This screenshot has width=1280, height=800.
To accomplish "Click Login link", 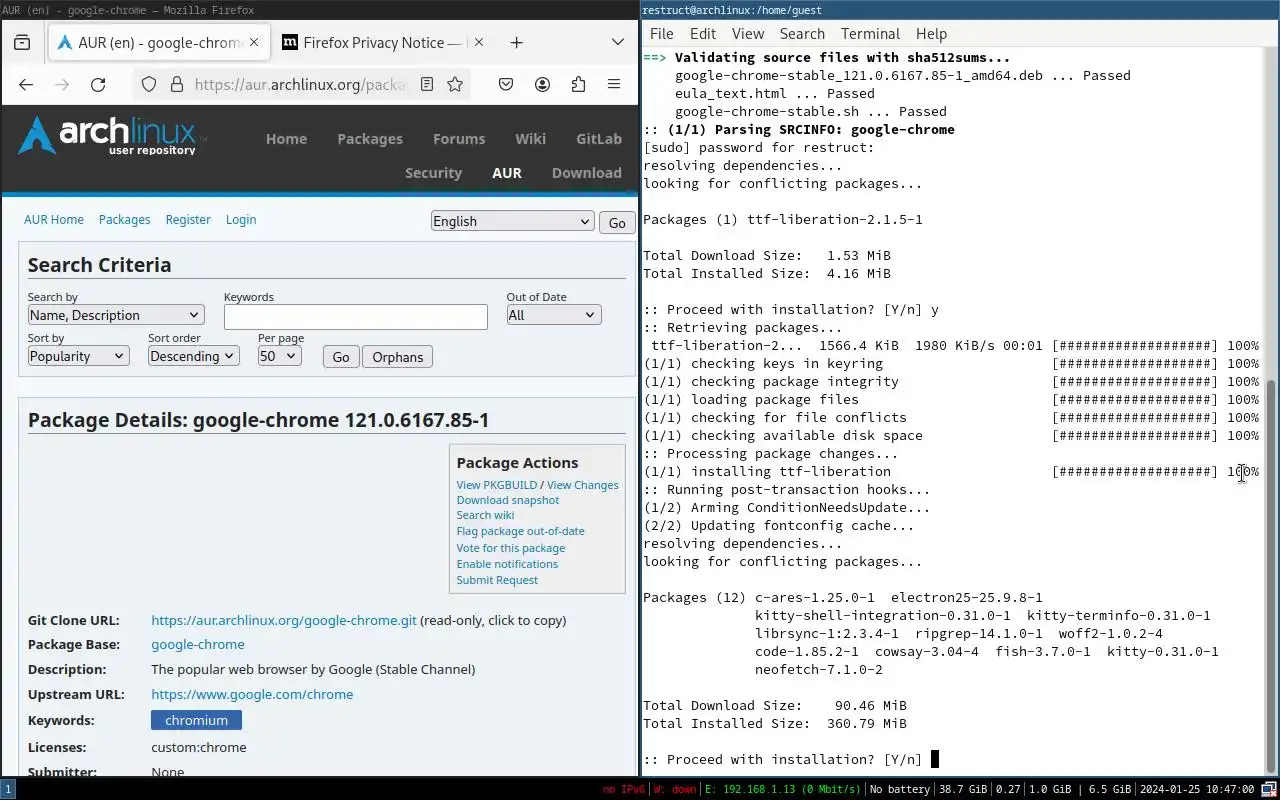I will (241, 220).
